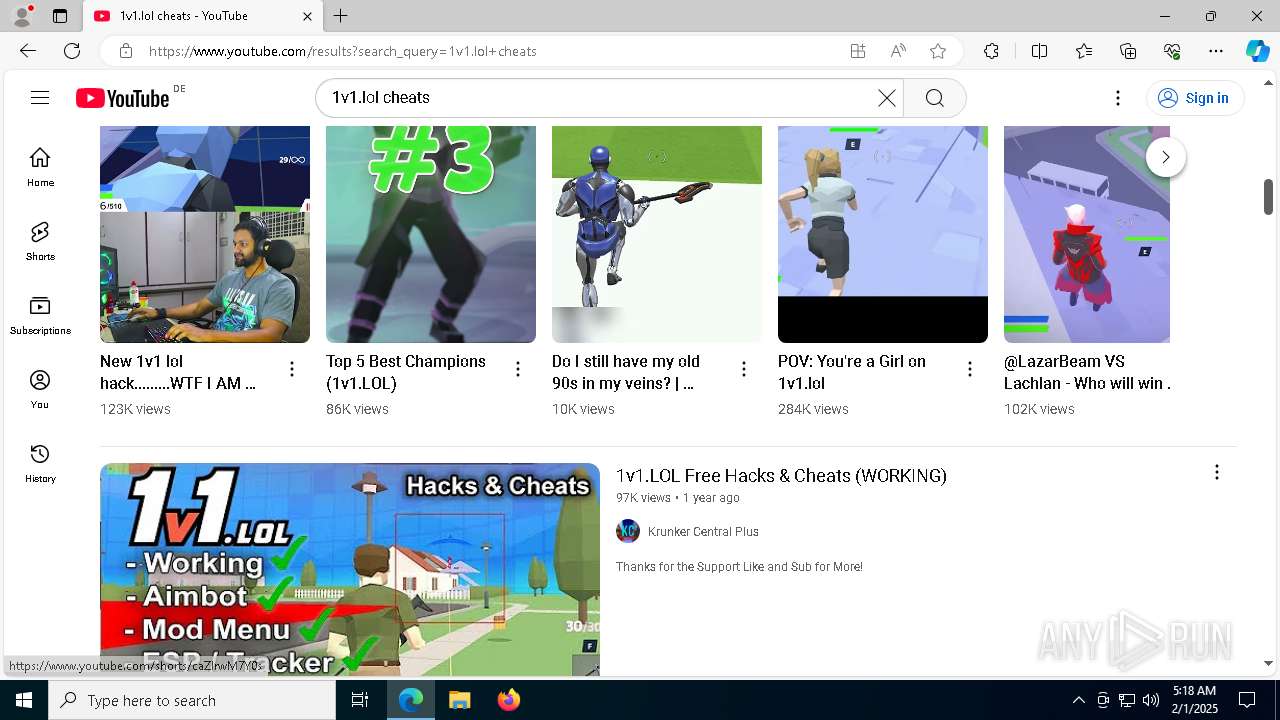Screen dimensions: 1280x720
Task: Open a new browser tab
Action: (x=341, y=16)
